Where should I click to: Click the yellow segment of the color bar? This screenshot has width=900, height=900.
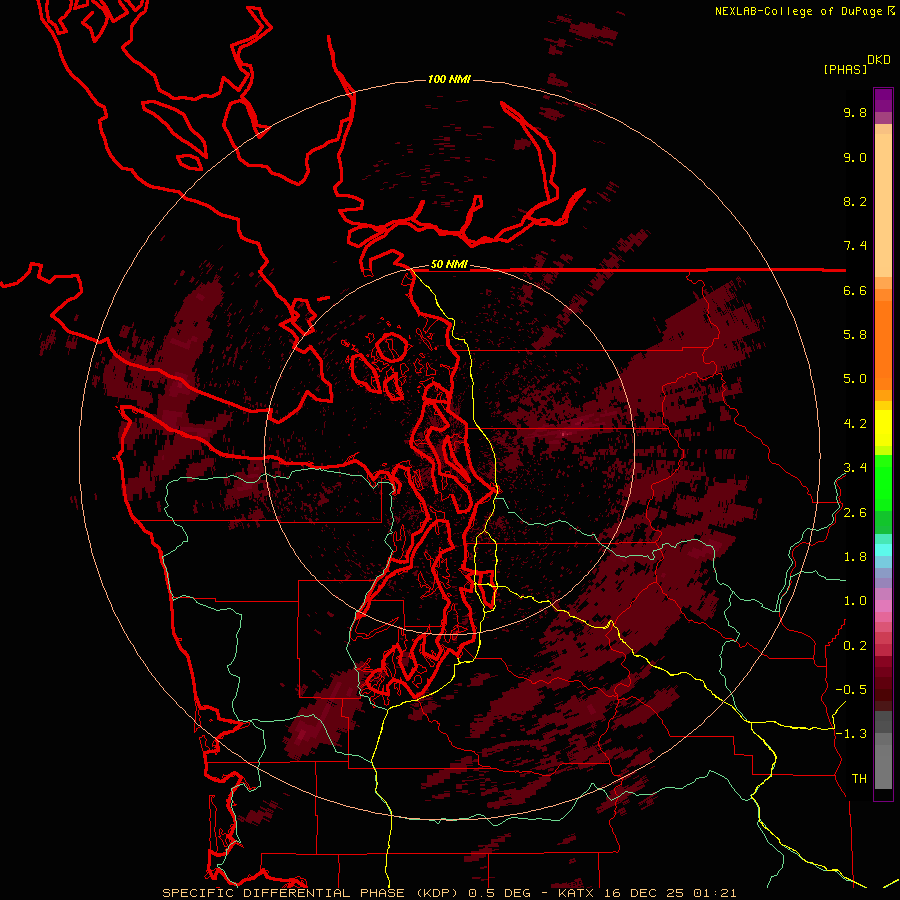click(883, 428)
